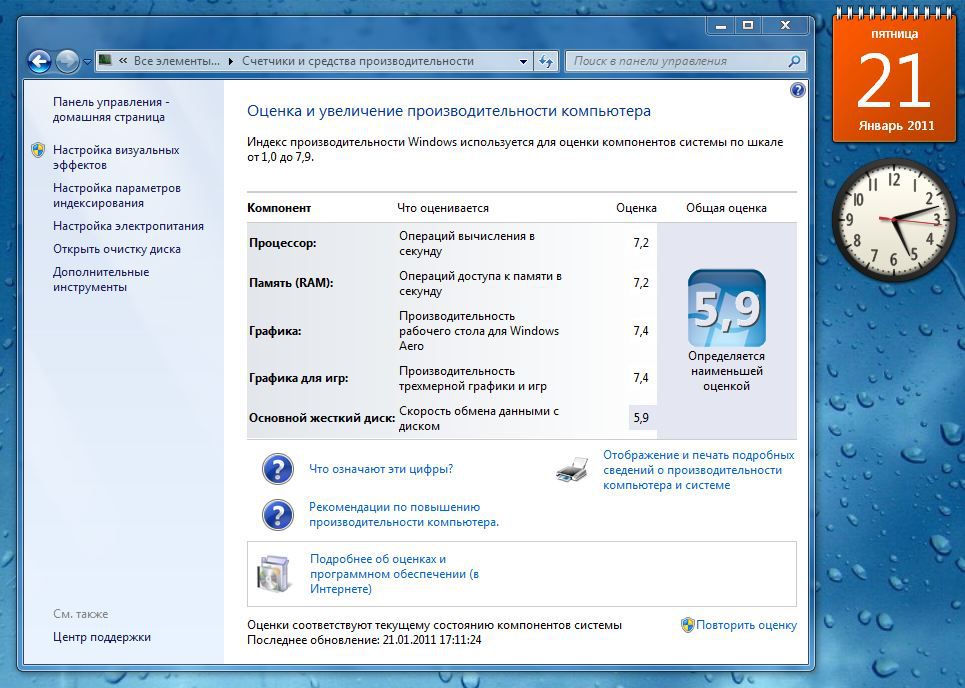Click 'Повторить оценку' link

point(746,625)
